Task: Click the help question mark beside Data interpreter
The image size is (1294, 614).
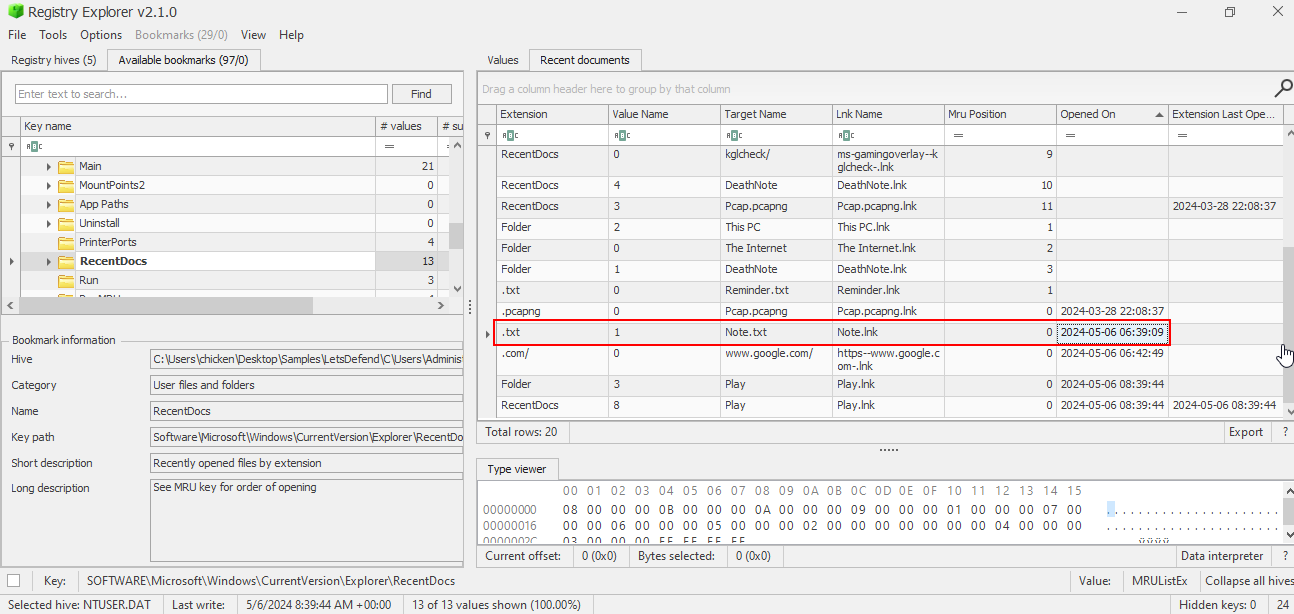Action: point(1284,556)
